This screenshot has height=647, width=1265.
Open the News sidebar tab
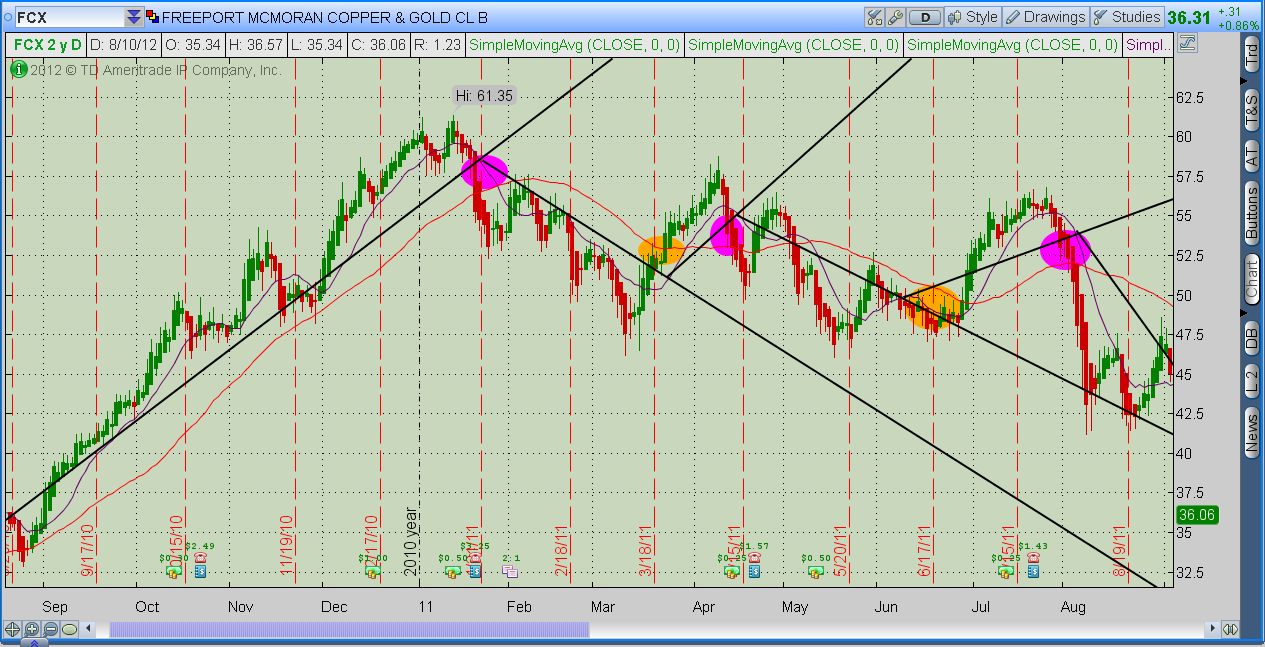click(x=1252, y=433)
